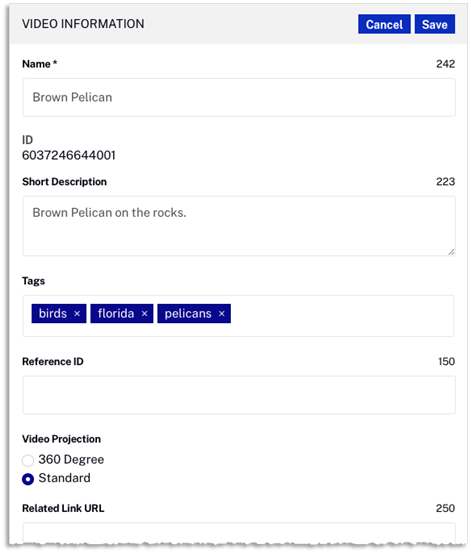471x554 pixels.
Task: Click the 360 Degree label text
Action: click(71, 459)
